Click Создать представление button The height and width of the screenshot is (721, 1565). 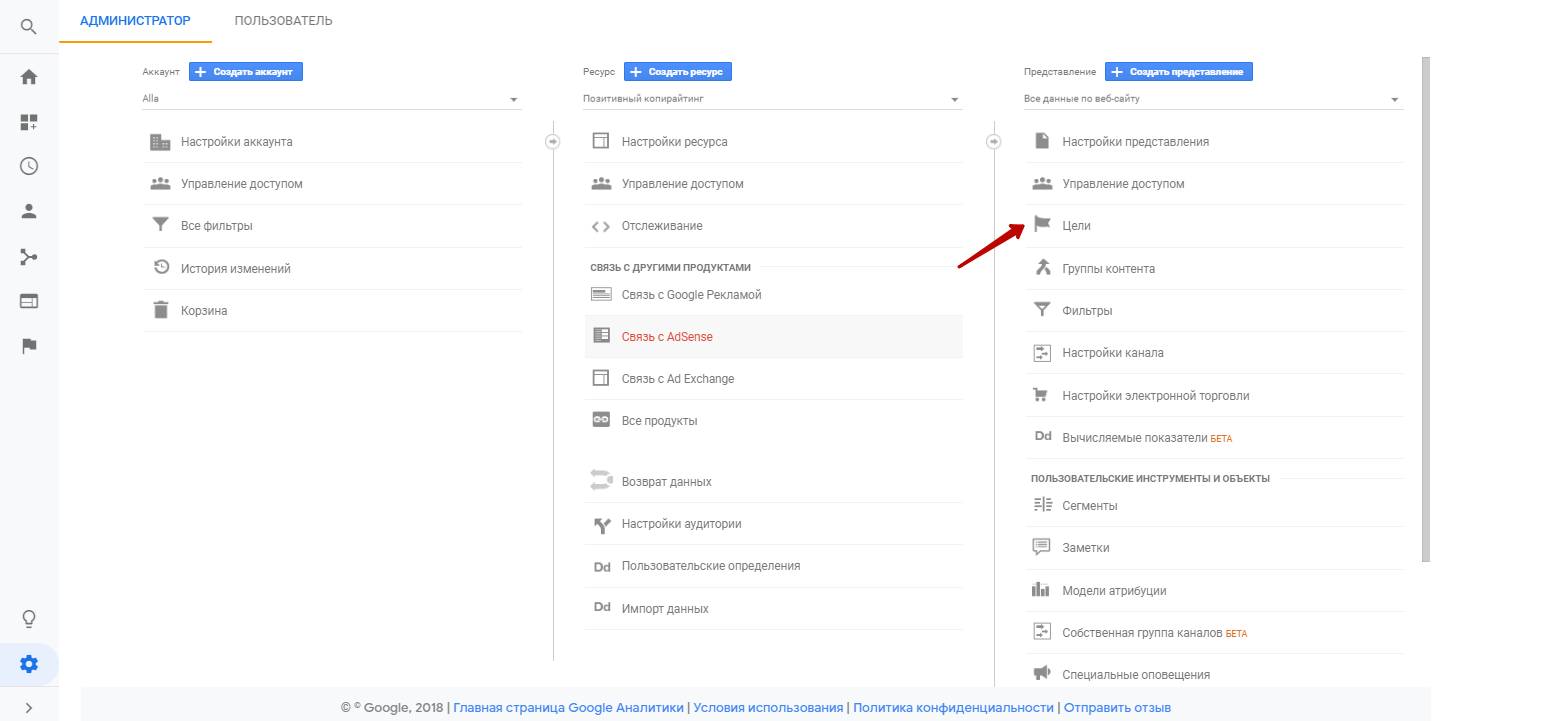pyautogui.click(x=1179, y=72)
